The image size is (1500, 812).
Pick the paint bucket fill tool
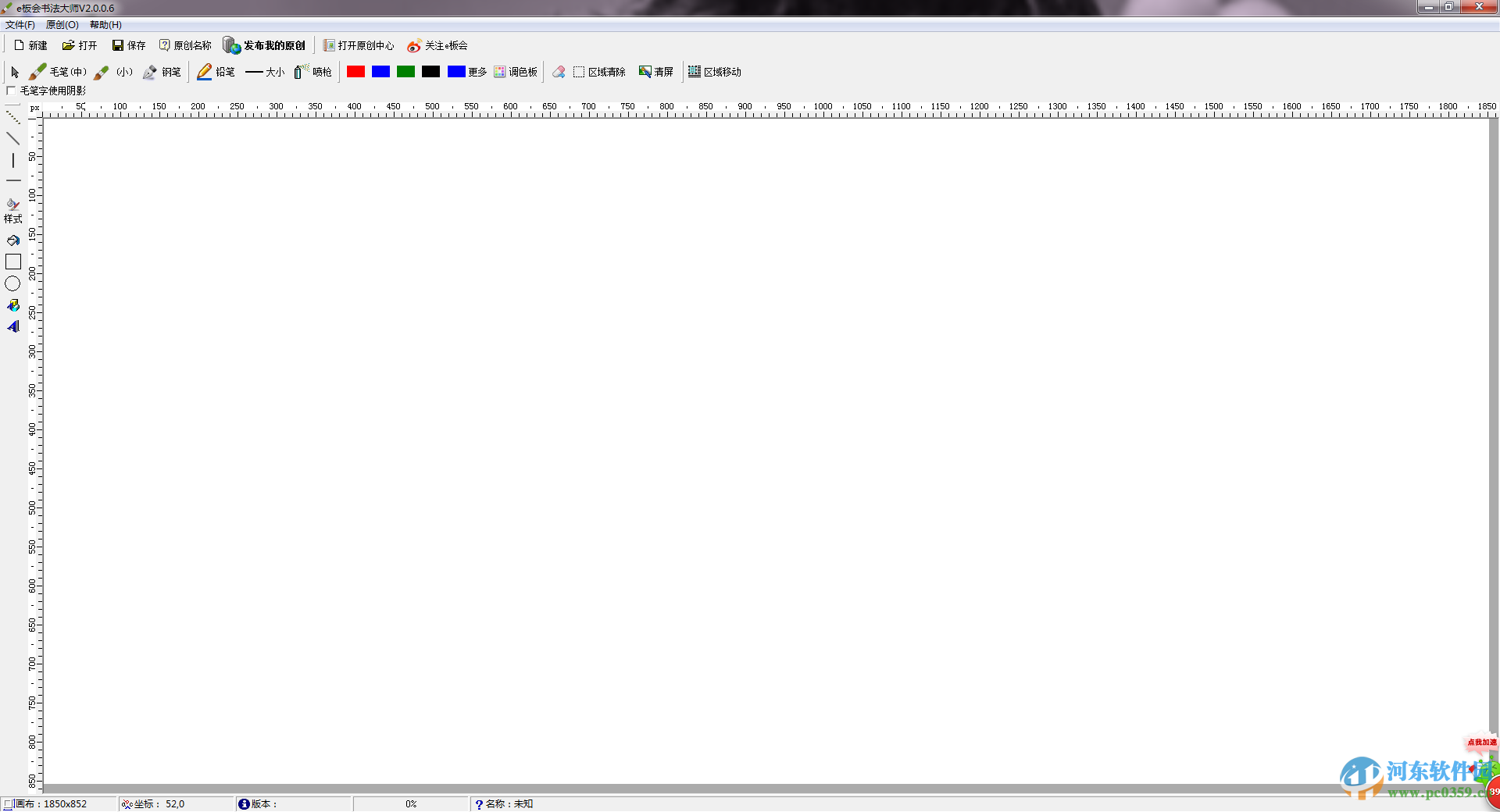pos(13,240)
